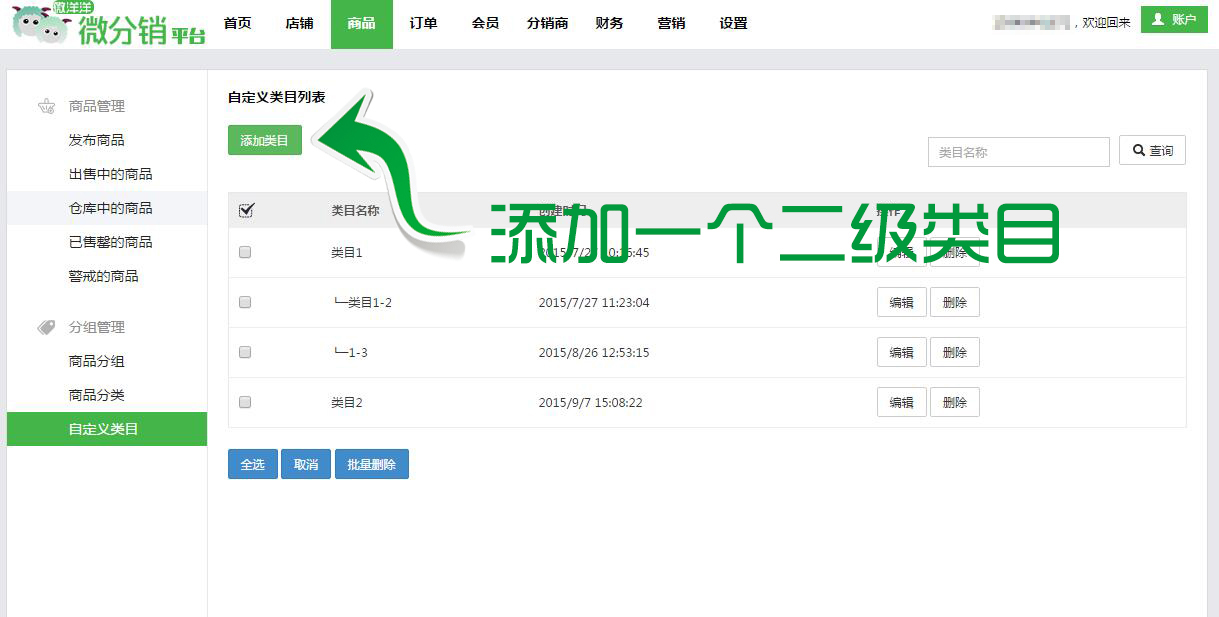
Task: Open the 订单 menu tab
Action: tap(423, 24)
